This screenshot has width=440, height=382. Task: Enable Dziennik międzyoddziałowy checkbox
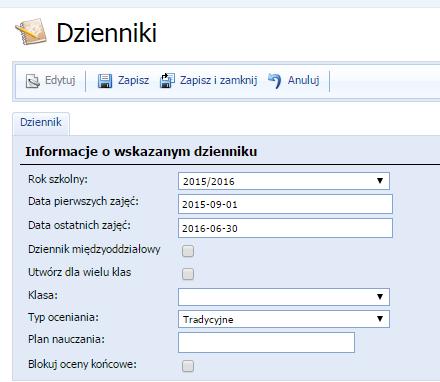click(x=188, y=251)
